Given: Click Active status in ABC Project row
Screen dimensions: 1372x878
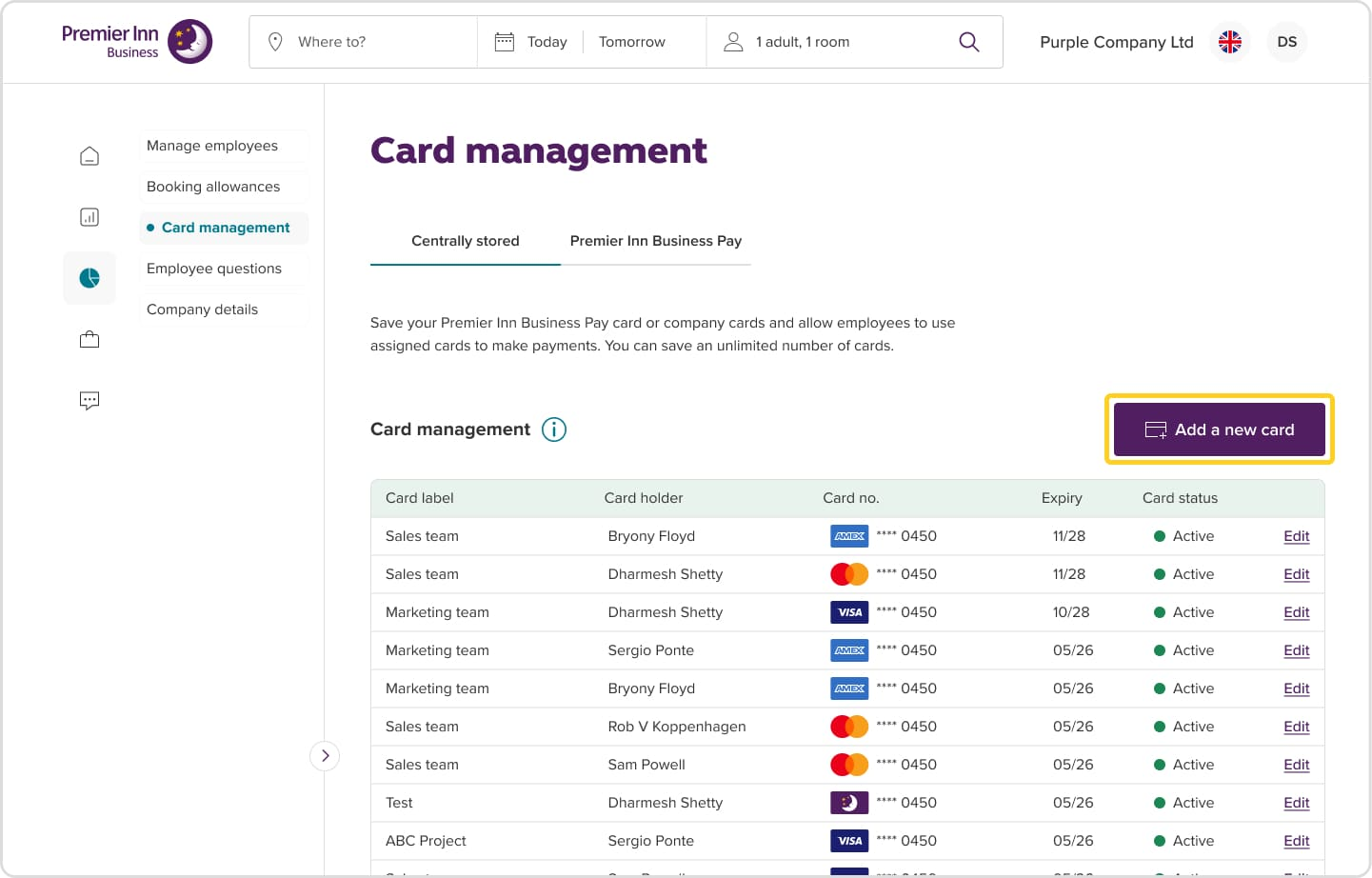Looking at the screenshot, I should pos(1184,841).
